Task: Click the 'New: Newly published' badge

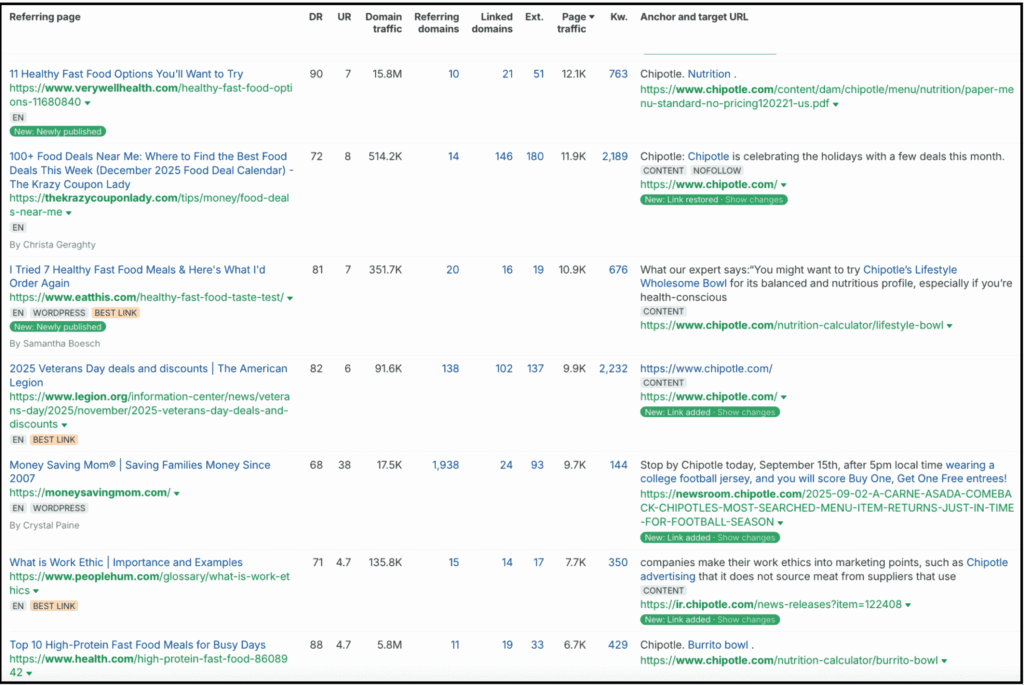Action: click(57, 131)
